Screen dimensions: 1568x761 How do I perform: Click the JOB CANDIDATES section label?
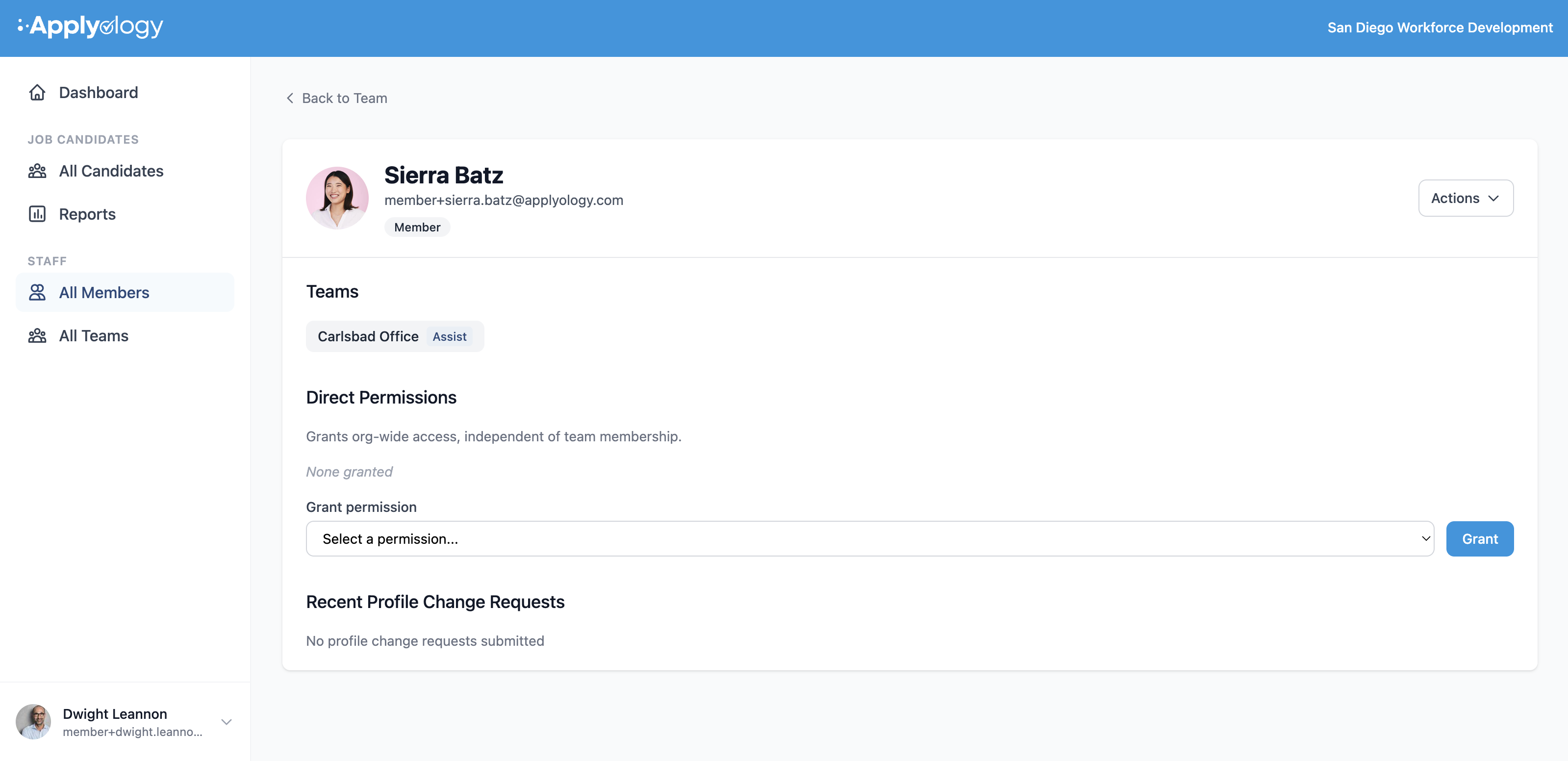pyautogui.click(x=83, y=139)
